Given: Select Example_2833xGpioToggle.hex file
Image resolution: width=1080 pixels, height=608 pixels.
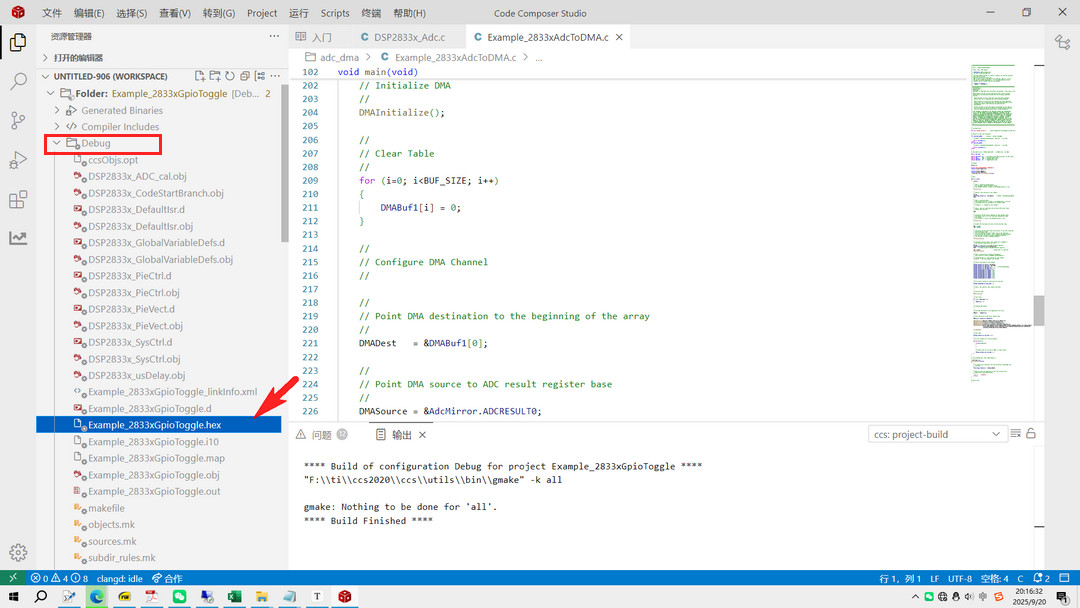Looking at the screenshot, I should tap(158, 425).
